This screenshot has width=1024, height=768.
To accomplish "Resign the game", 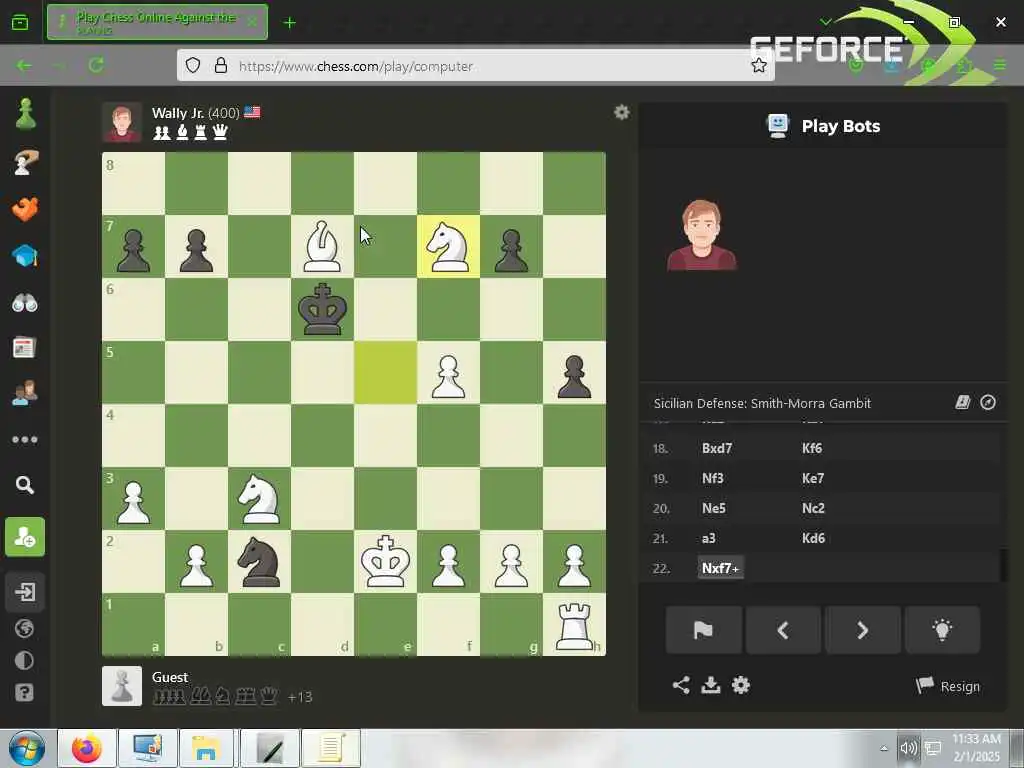I will pyautogui.click(x=948, y=686).
